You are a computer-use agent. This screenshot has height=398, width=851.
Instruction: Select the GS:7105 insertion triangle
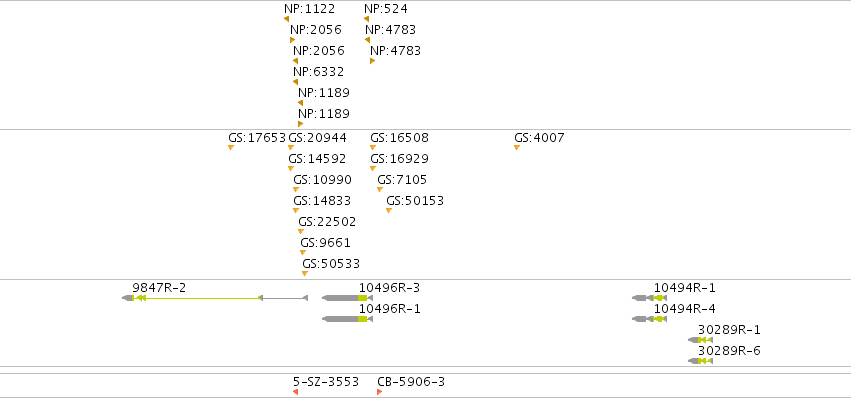point(380,189)
